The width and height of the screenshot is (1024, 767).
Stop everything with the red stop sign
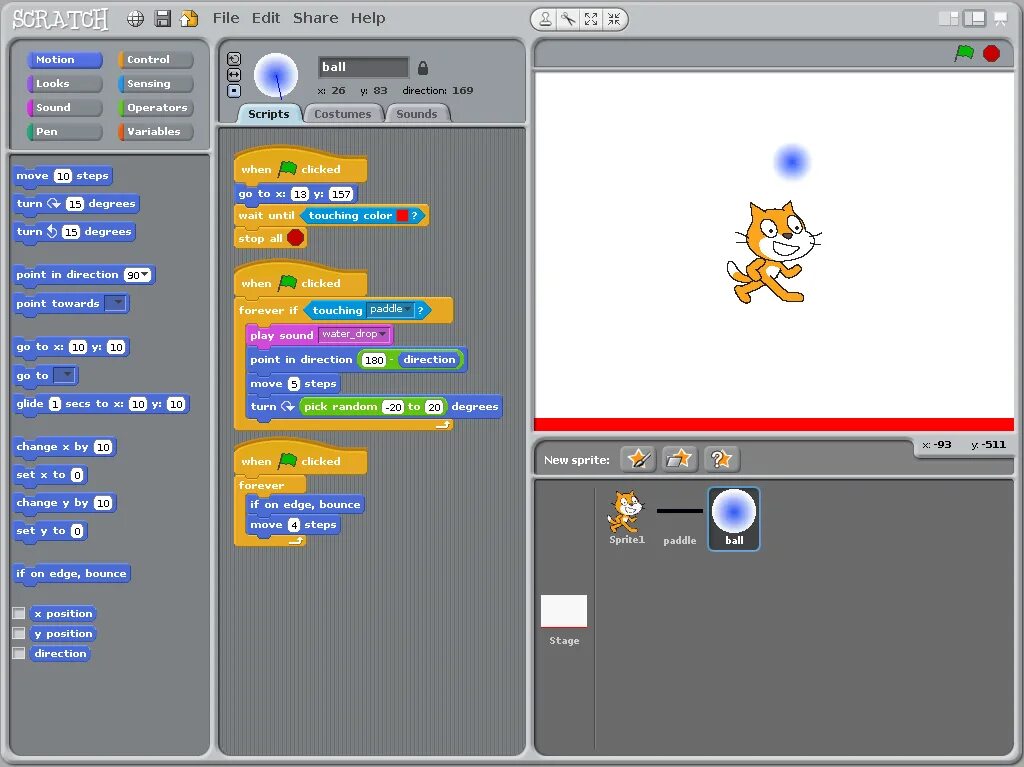(991, 53)
